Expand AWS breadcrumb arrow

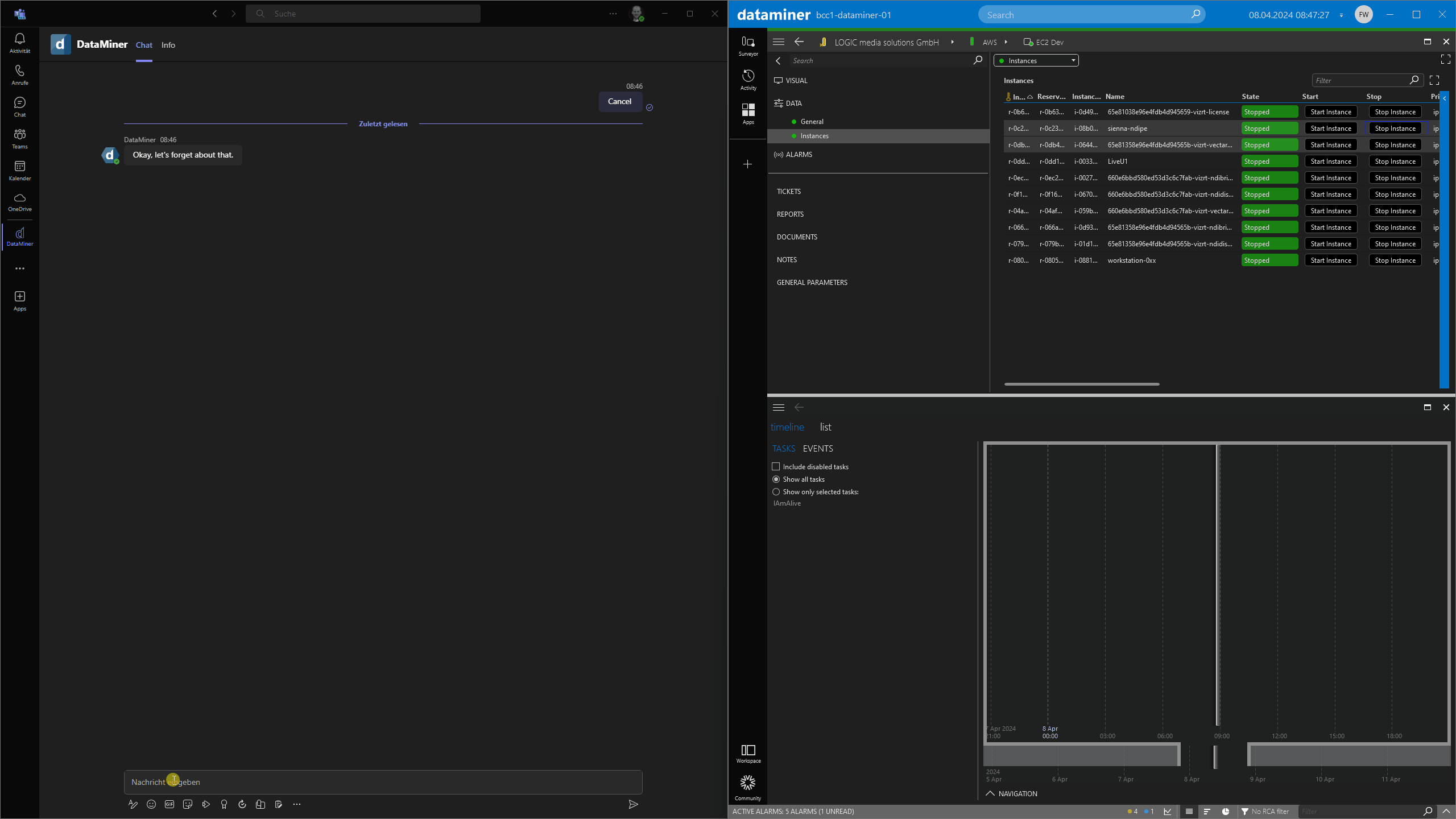click(1006, 42)
